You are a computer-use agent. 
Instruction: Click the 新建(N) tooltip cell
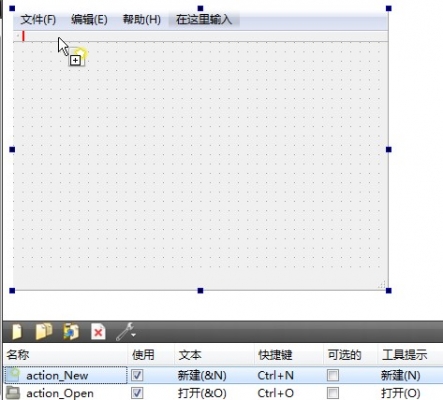point(400,376)
